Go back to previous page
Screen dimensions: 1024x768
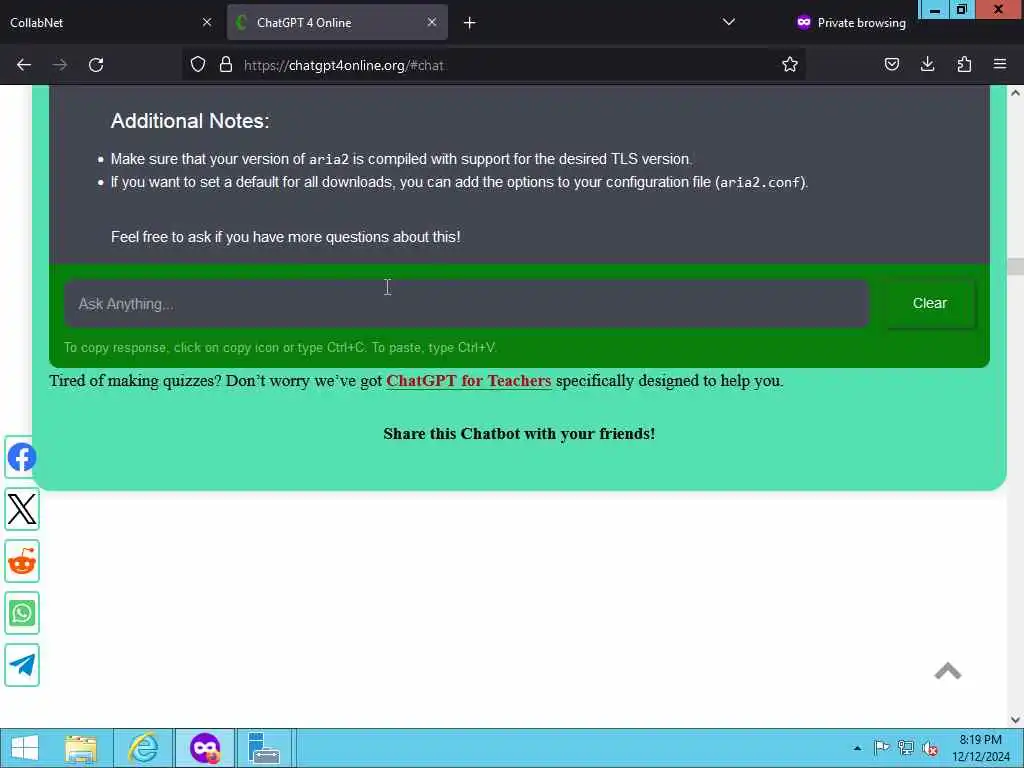tap(24, 65)
